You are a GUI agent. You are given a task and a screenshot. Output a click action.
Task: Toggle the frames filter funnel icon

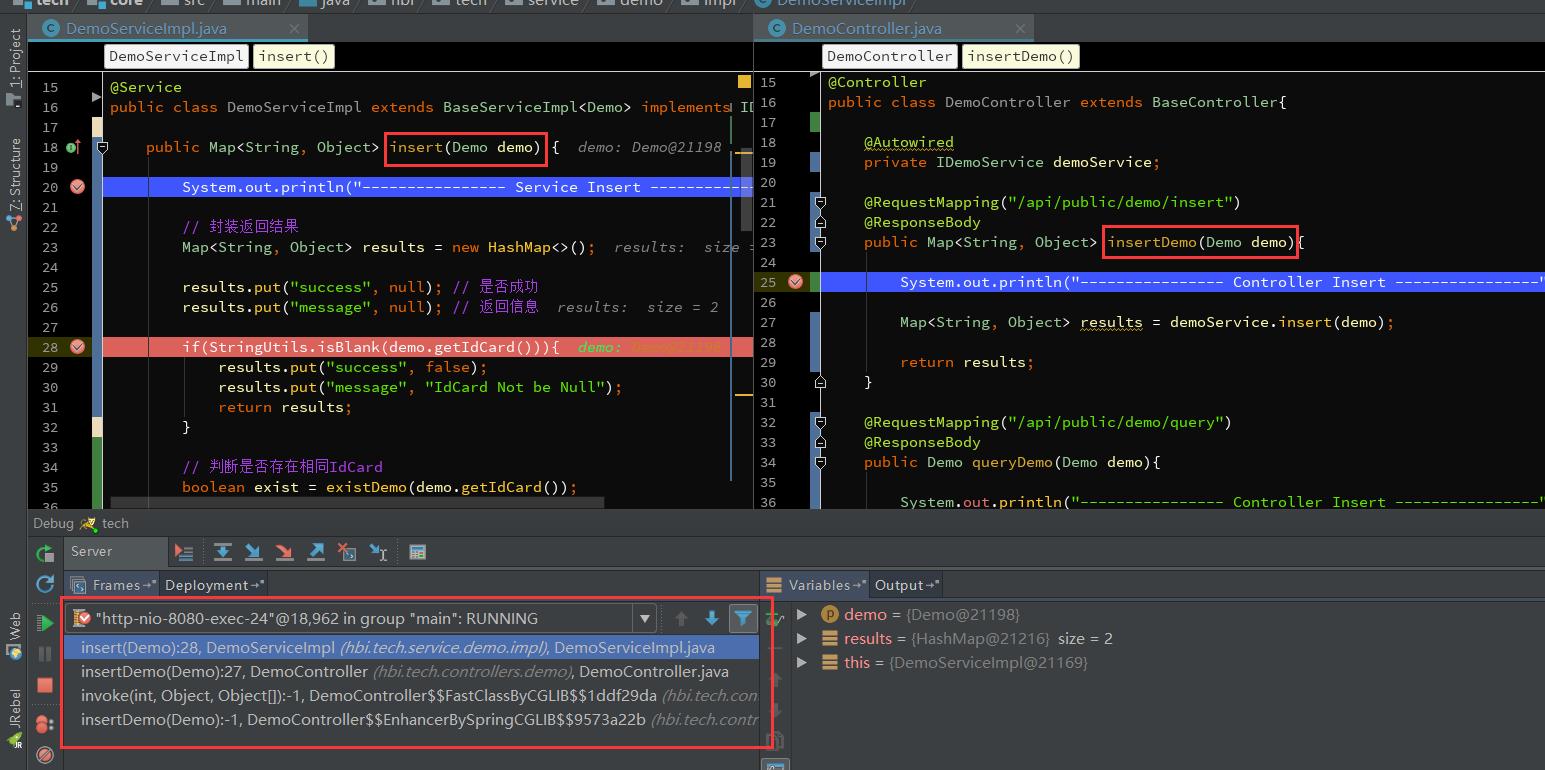click(743, 618)
